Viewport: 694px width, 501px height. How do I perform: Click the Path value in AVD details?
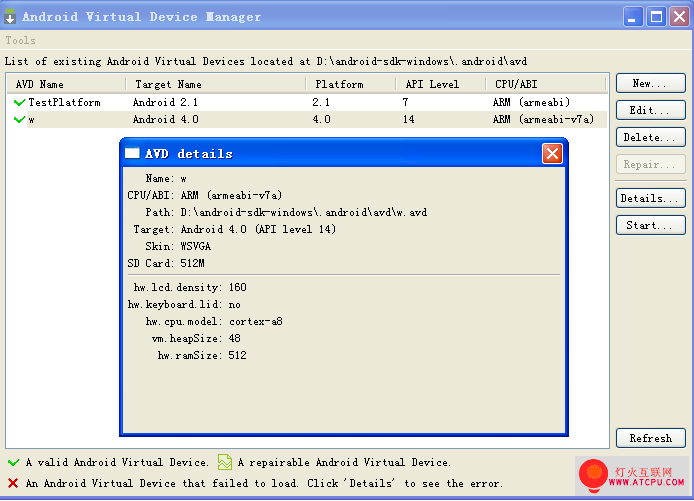pyautogui.click(x=304, y=212)
